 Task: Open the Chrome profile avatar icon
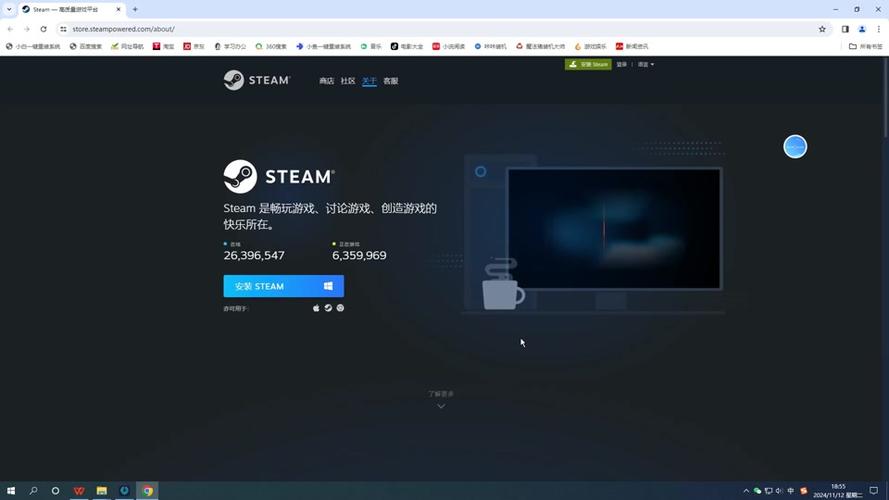862,29
